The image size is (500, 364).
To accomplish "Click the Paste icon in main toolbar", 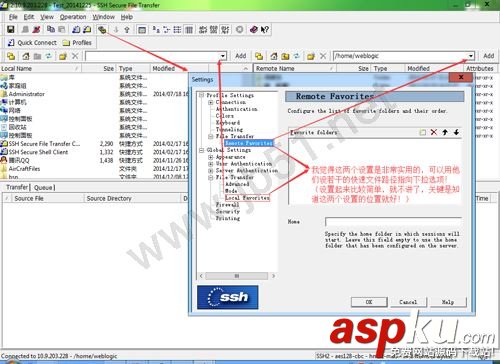I will [62, 30].
